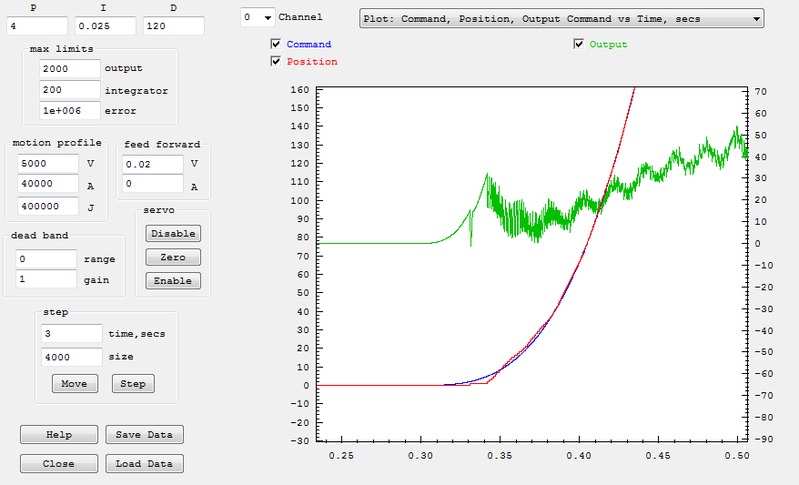Edit the max output limit field
799x485 pixels.
pos(70,69)
